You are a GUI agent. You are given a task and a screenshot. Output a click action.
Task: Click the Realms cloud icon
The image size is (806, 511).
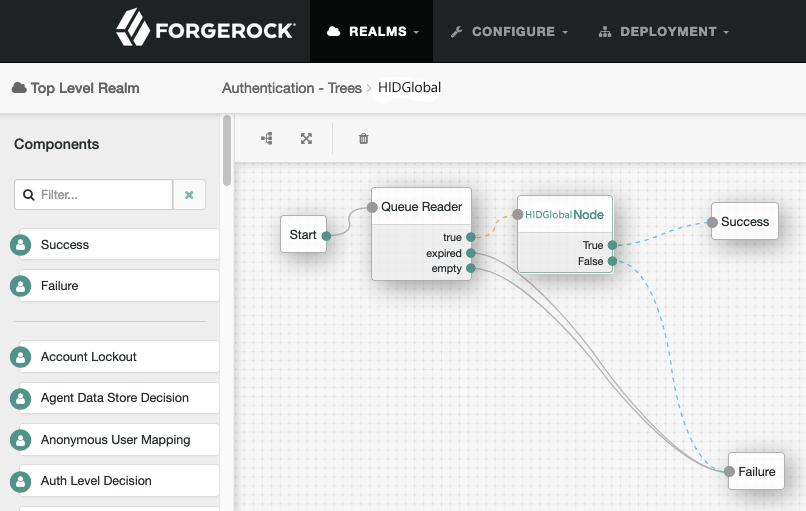334,31
